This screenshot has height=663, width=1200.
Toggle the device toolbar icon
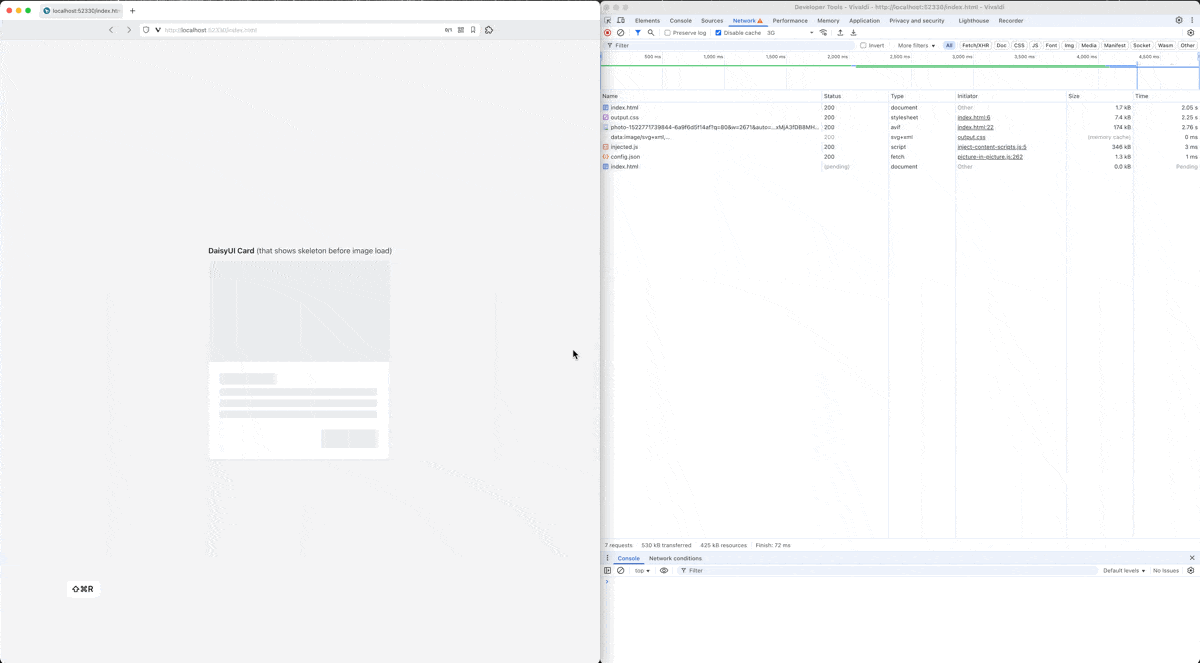(x=621, y=20)
